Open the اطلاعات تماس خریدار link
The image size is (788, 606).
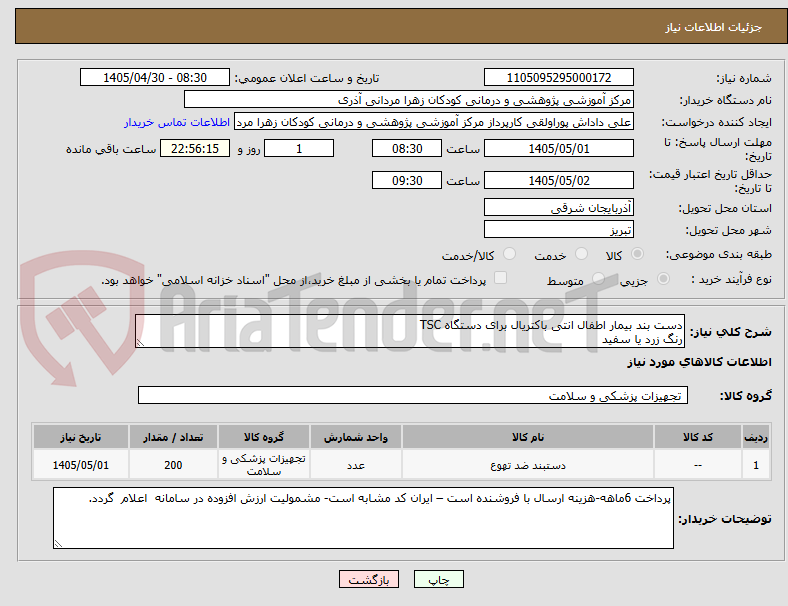(x=177, y=122)
